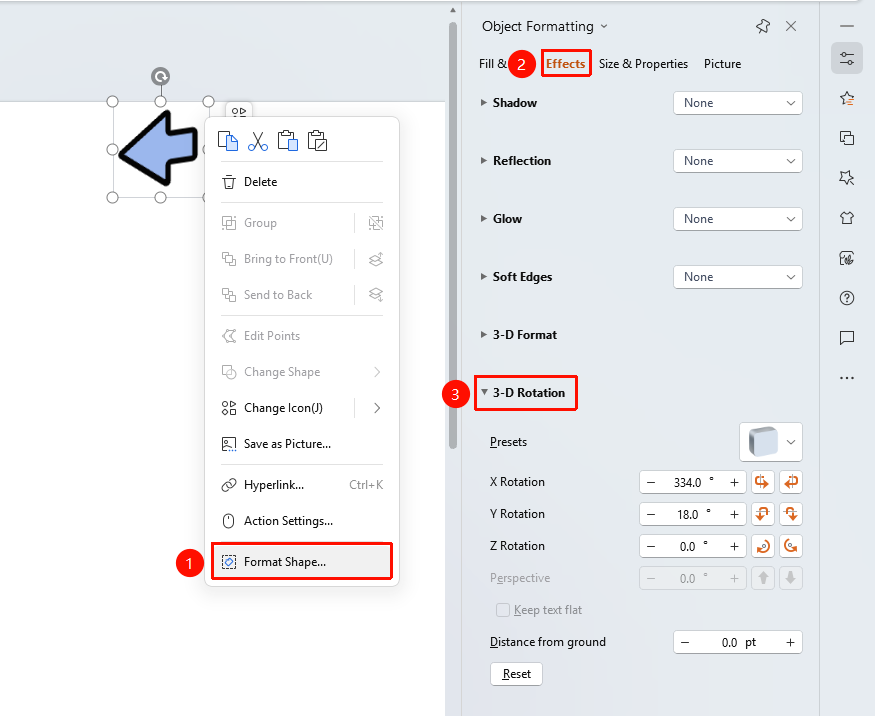Screen dimensions: 875x716
Task: Open the picture-with-leaf sidebar icon
Action: 847,258
